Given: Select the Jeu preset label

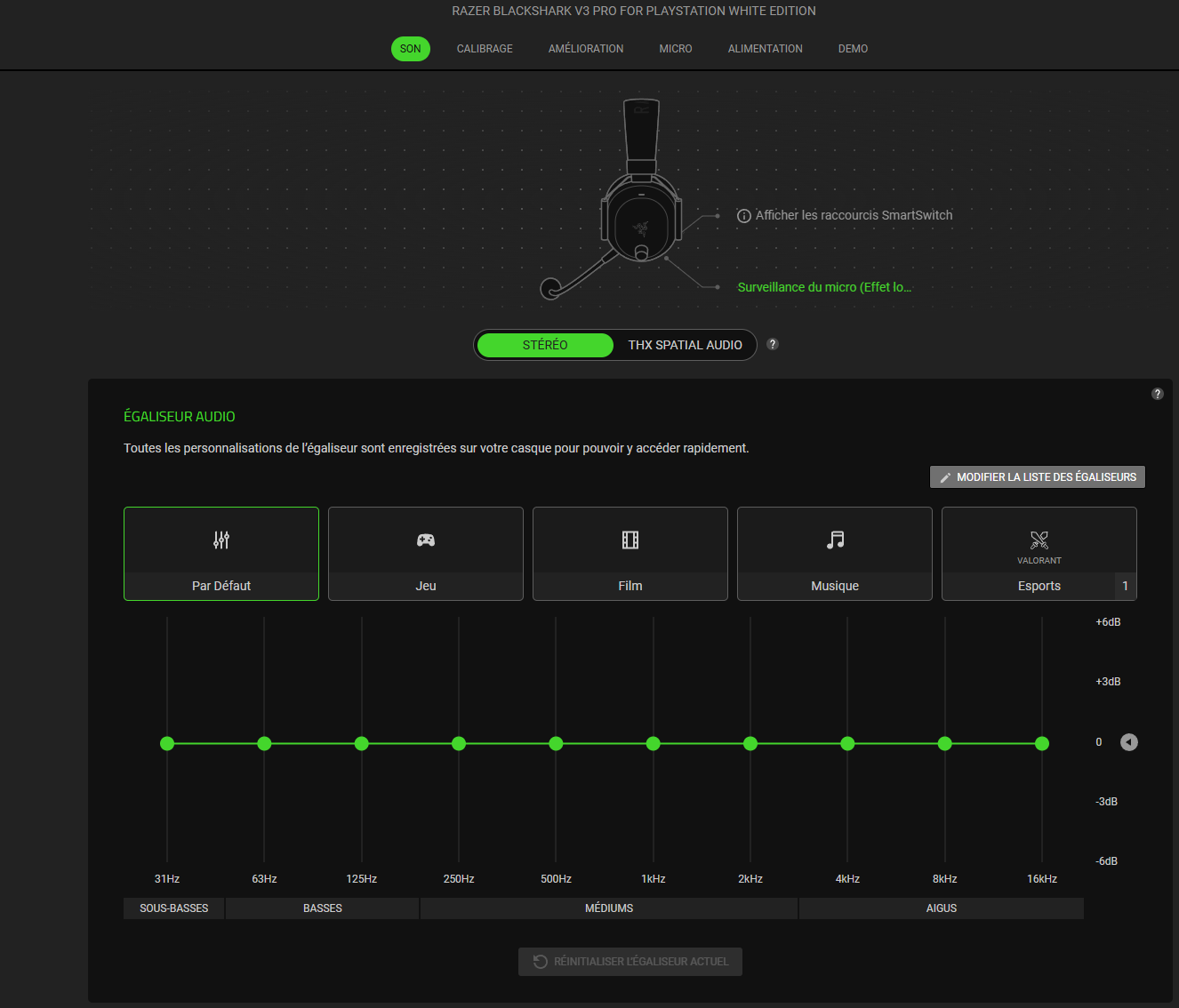Looking at the screenshot, I should [x=426, y=586].
